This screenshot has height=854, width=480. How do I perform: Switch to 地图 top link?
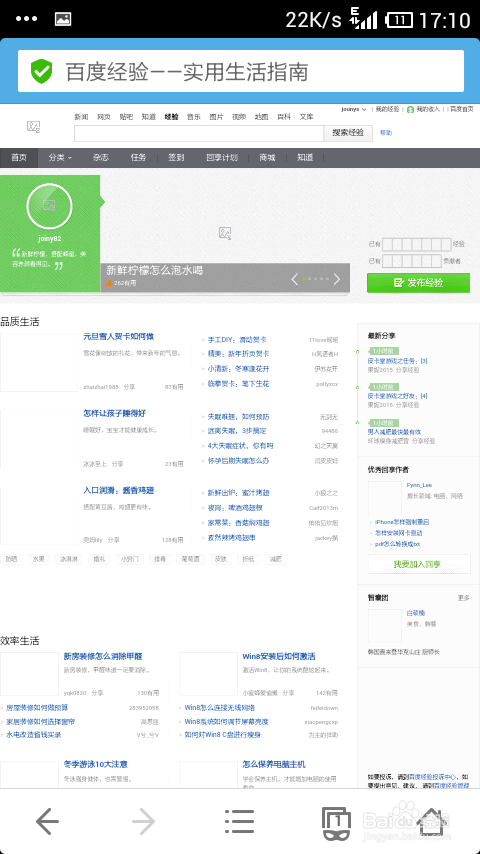[x=262, y=117]
